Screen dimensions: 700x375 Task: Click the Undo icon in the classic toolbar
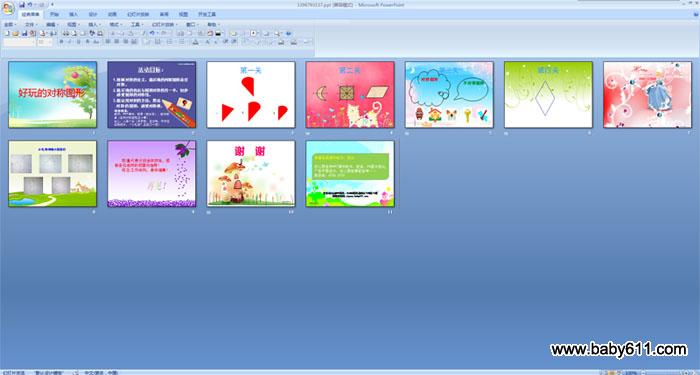click(x=152, y=33)
